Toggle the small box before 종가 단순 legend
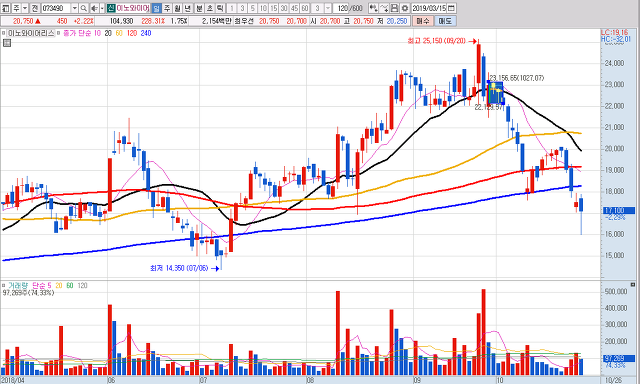The width and height of the screenshot is (640, 384). click(x=59, y=33)
